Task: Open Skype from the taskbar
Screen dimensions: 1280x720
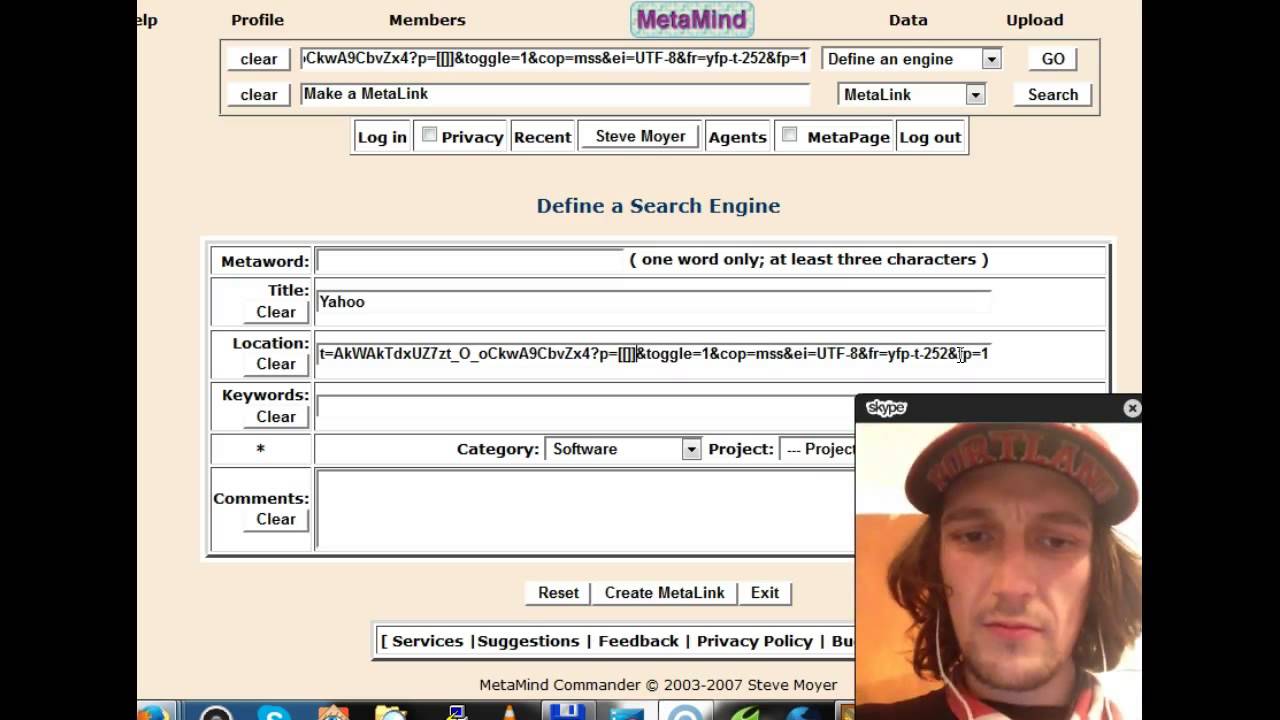Action: [x=274, y=712]
